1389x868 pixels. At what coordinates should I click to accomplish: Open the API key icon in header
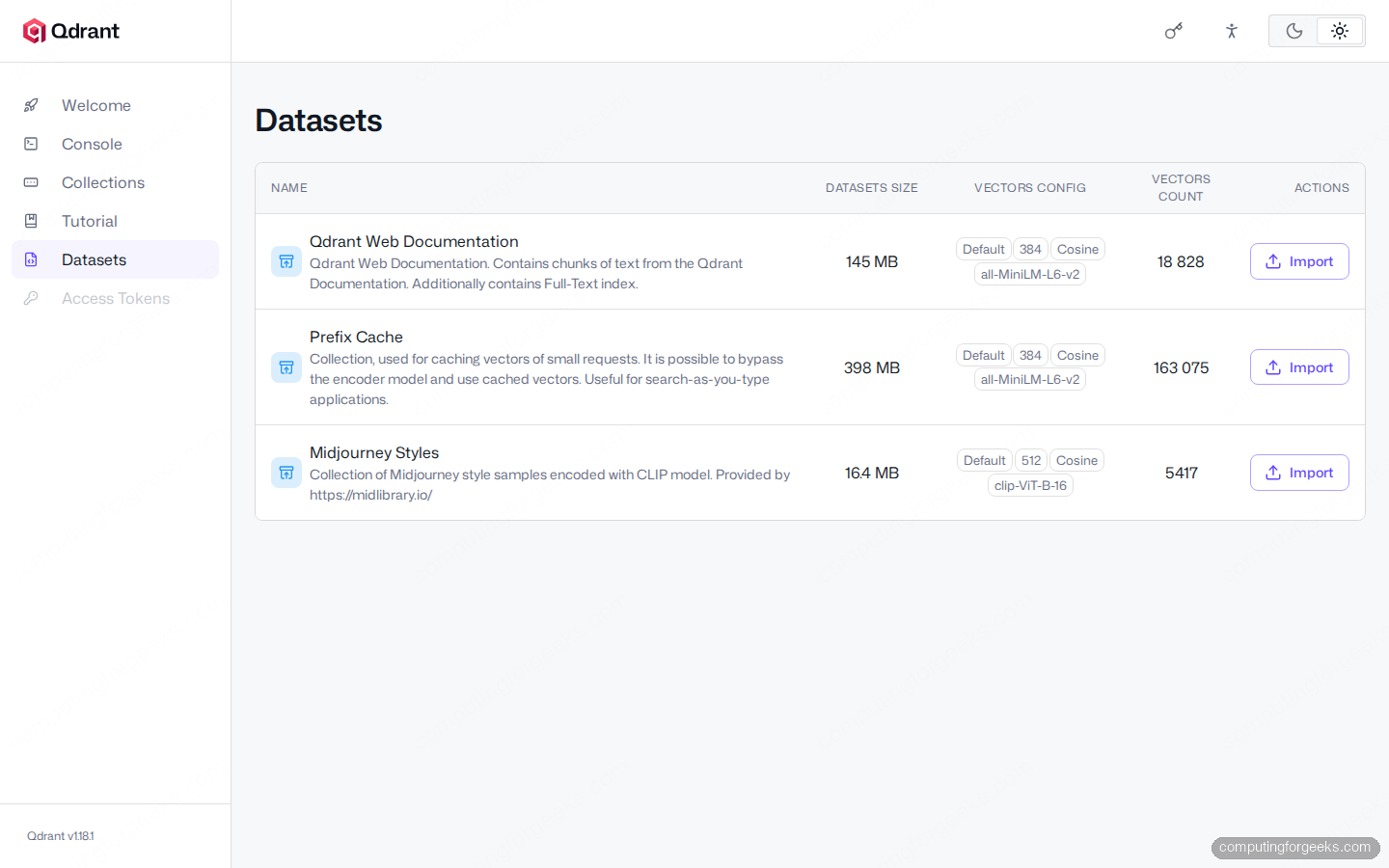(x=1174, y=31)
